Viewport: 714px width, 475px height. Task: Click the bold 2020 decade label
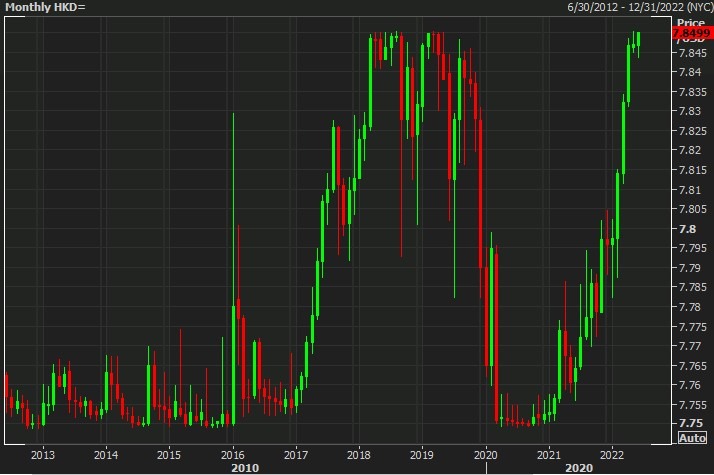[x=579, y=468]
